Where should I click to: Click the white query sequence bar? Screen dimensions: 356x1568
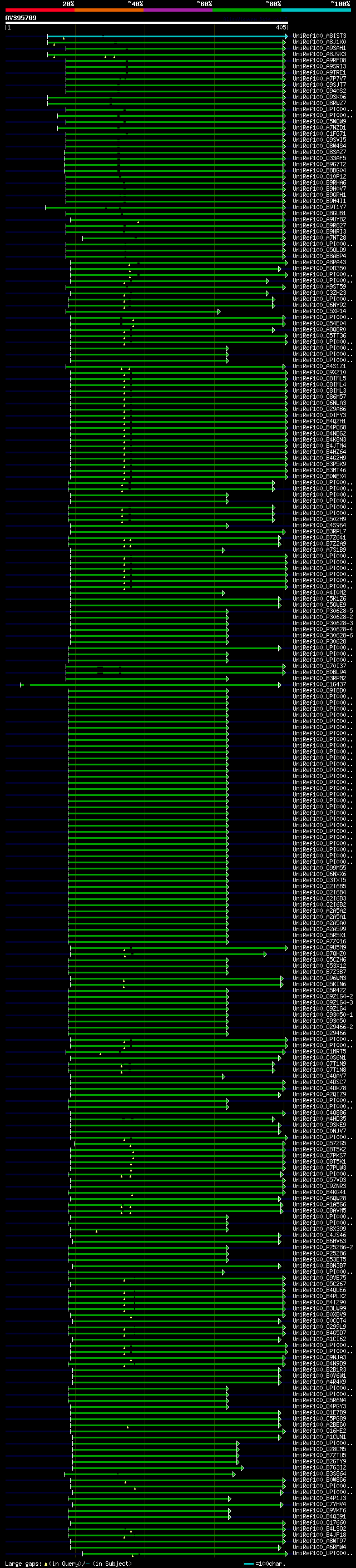click(x=147, y=22)
